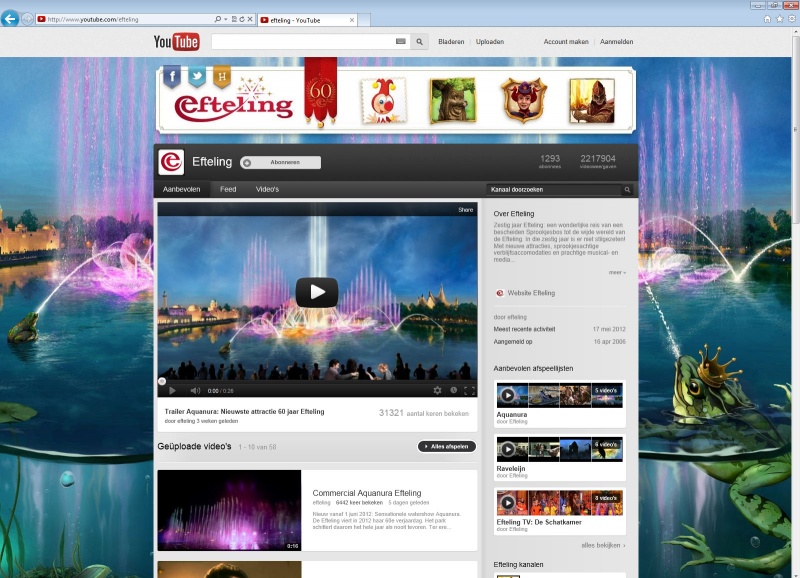Switch to the Feed tab

click(x=228, y=189)
